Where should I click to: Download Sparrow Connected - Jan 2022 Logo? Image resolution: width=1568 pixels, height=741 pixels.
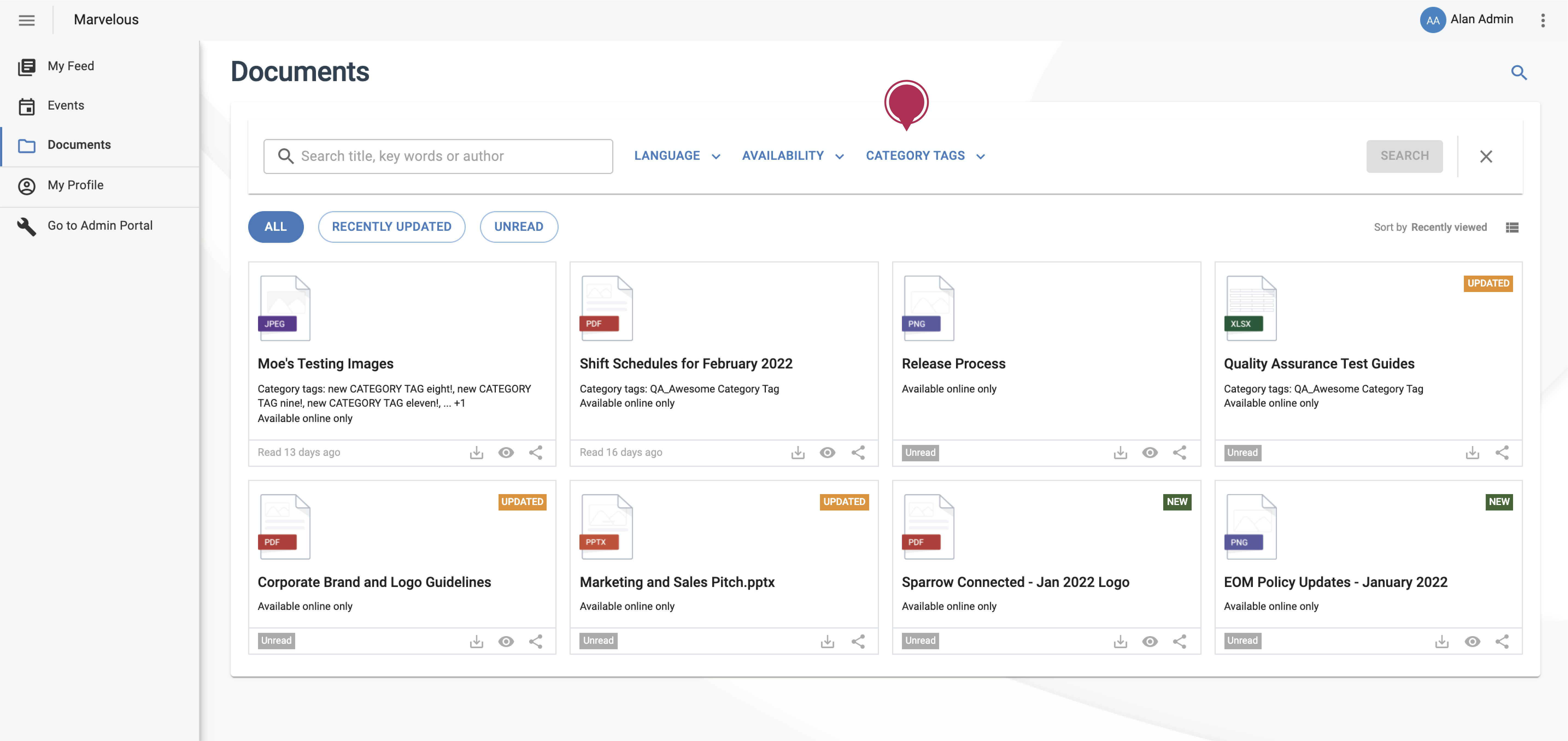[1121, 641]
